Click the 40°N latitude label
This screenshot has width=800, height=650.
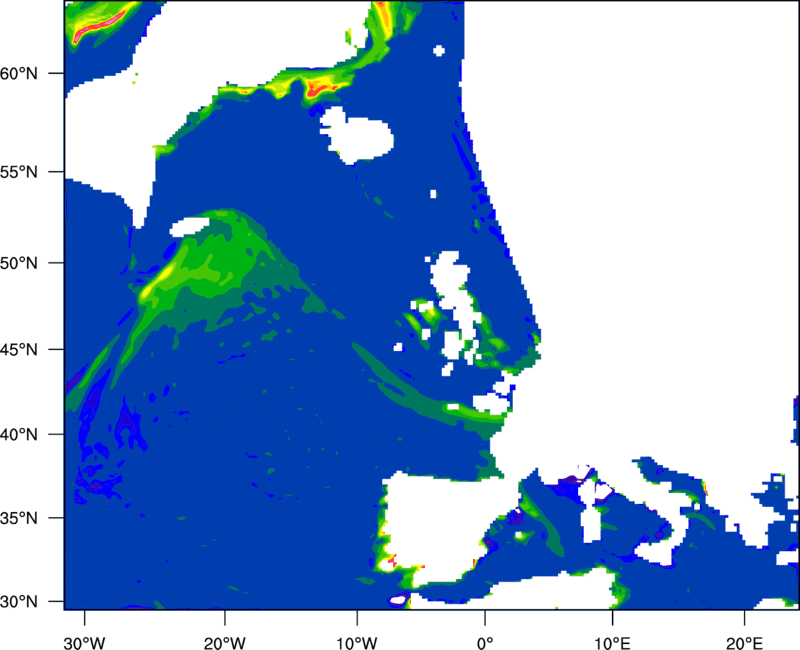[x=19, y=434]
